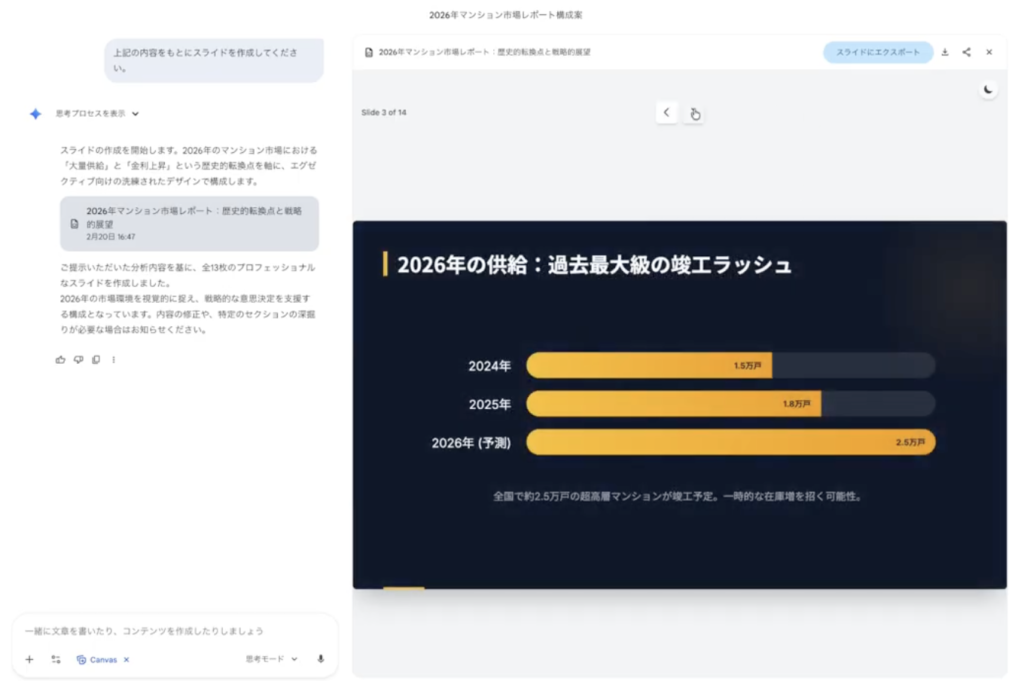Click the 2026年 (予測) 2.5万戸 bar

point(730,442)
